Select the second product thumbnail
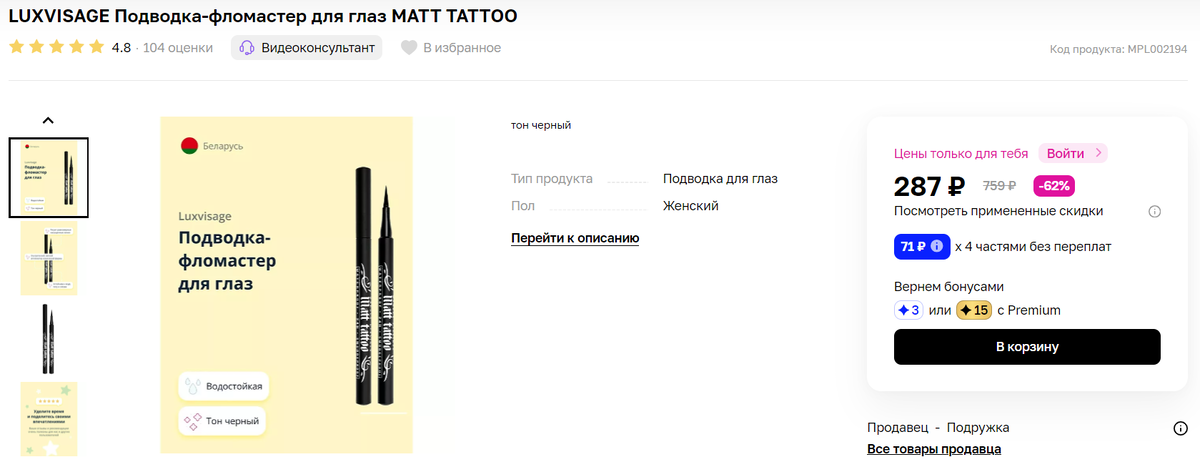1200x462 pixels. (49, 259)
